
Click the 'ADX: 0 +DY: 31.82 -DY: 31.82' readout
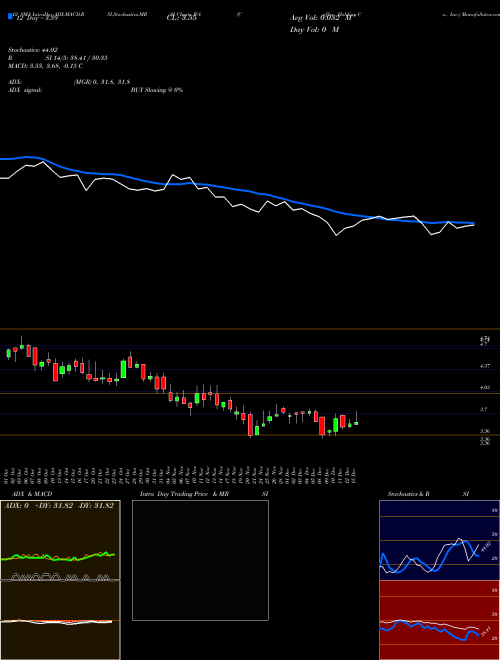pyautogui.click(x=59, y=506)
